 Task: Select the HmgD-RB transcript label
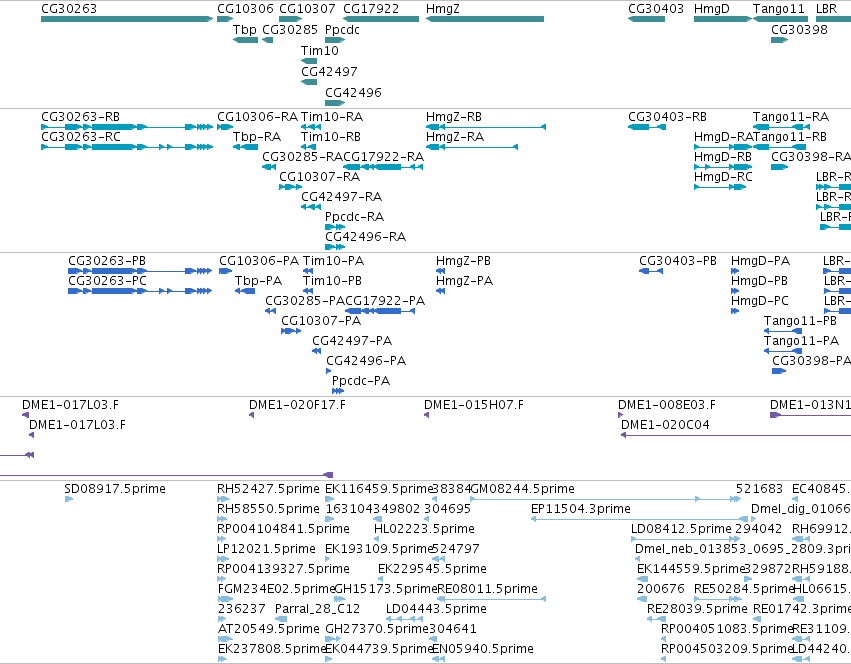723,157
